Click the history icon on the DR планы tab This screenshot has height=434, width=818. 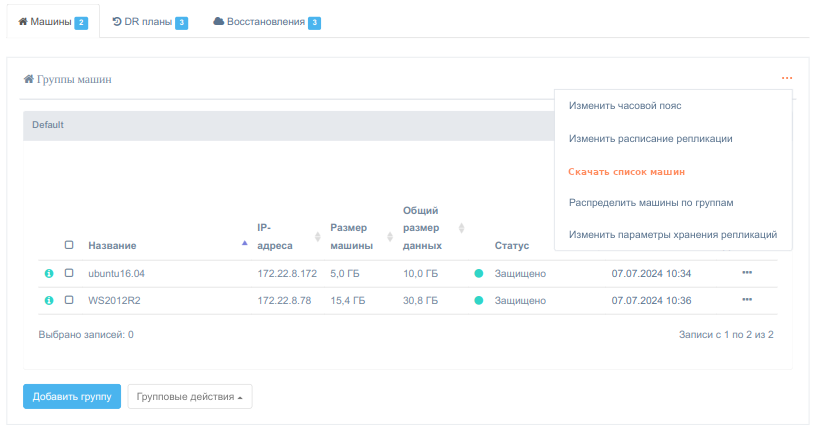point(117,21)
